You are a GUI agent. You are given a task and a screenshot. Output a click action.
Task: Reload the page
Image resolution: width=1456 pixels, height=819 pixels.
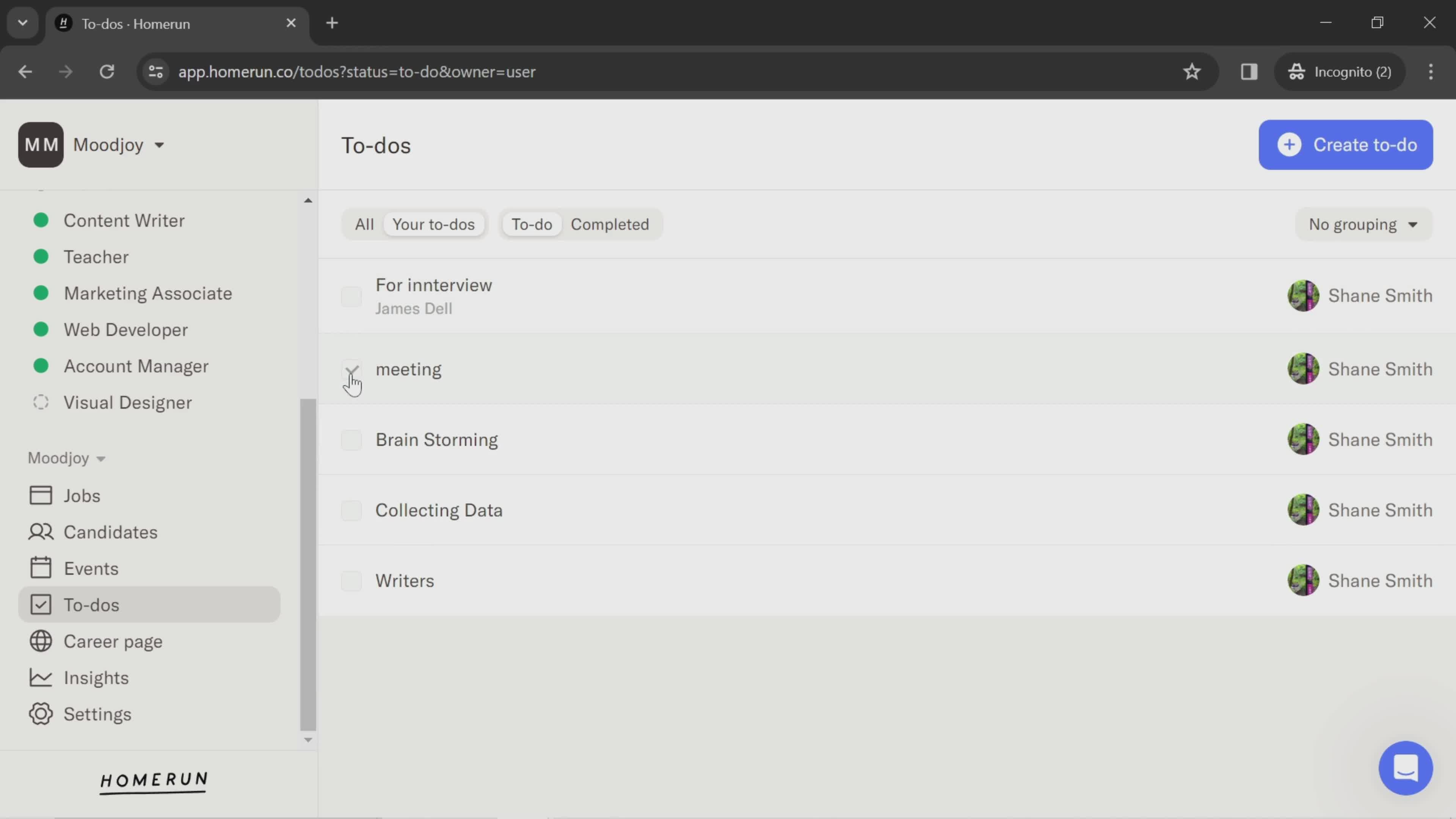click(107, 72)
